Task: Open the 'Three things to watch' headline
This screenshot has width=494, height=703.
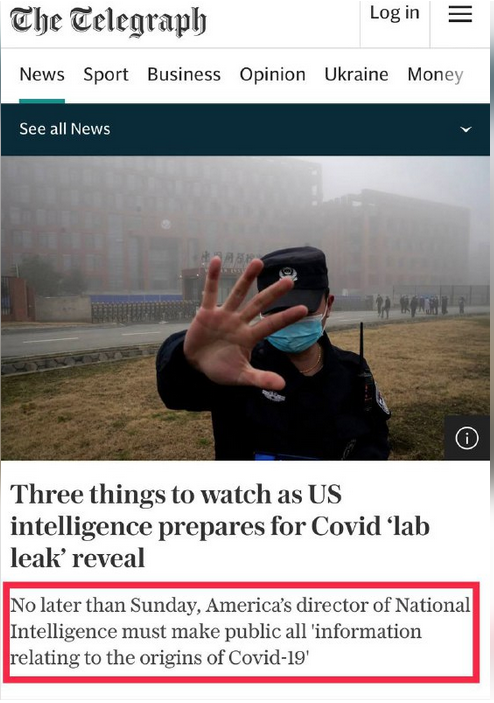Action: 220,526
